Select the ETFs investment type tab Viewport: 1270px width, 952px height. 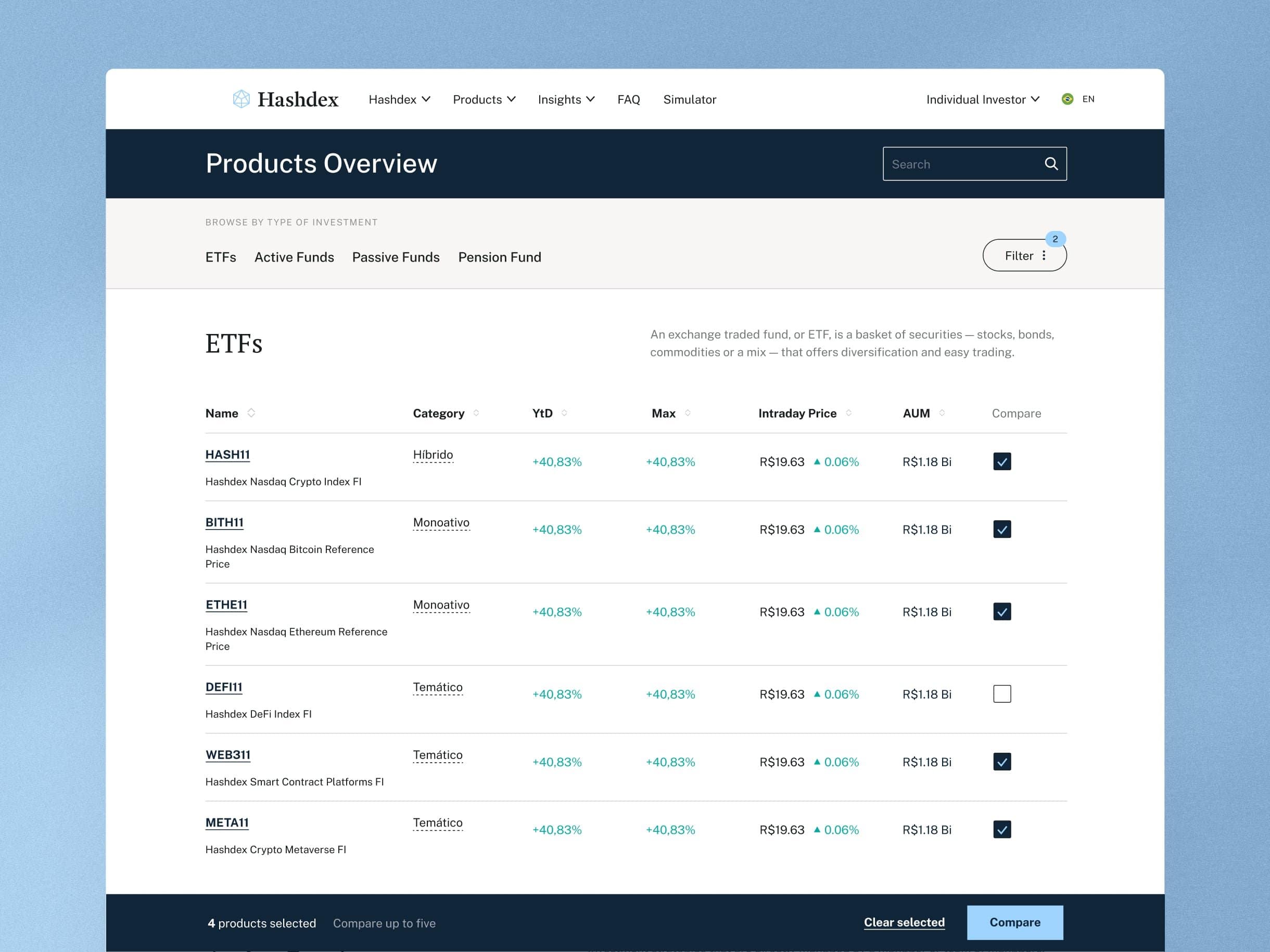[221, 257]
